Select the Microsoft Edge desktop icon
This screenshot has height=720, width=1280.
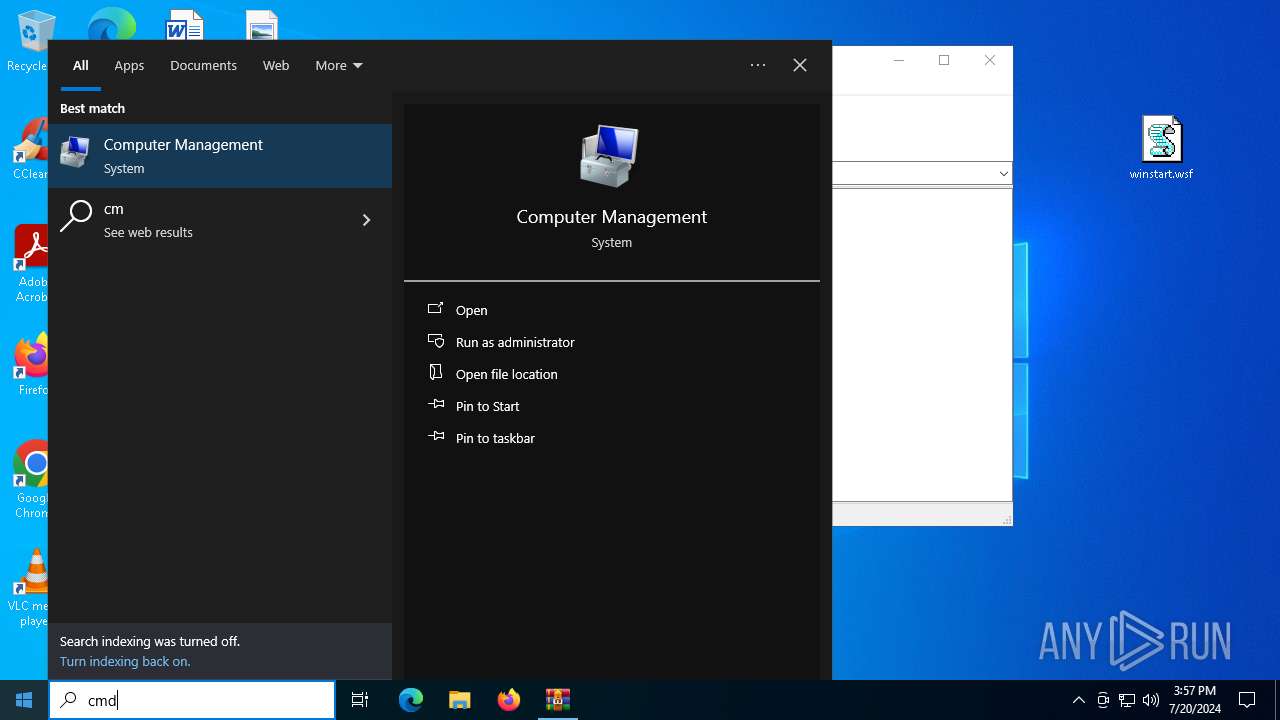[x=111, y=24]
